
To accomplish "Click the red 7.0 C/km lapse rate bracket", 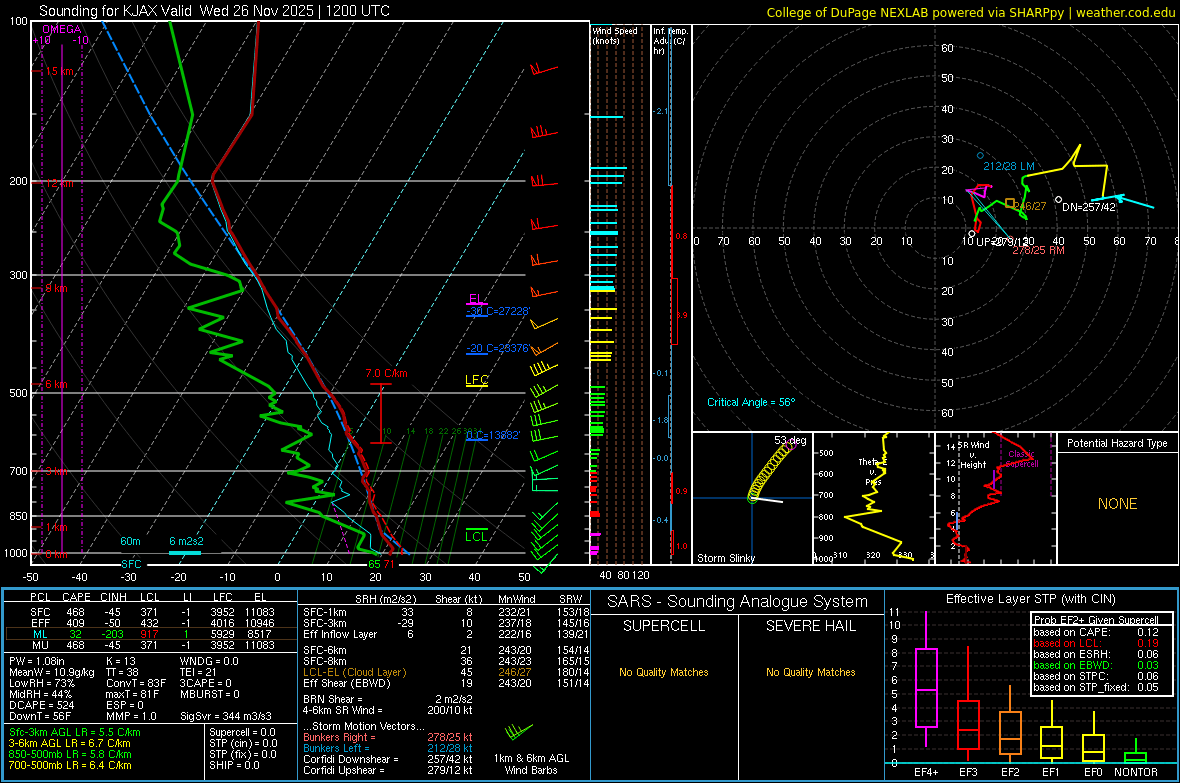I will pyautogui.click(x=381, y=413).
